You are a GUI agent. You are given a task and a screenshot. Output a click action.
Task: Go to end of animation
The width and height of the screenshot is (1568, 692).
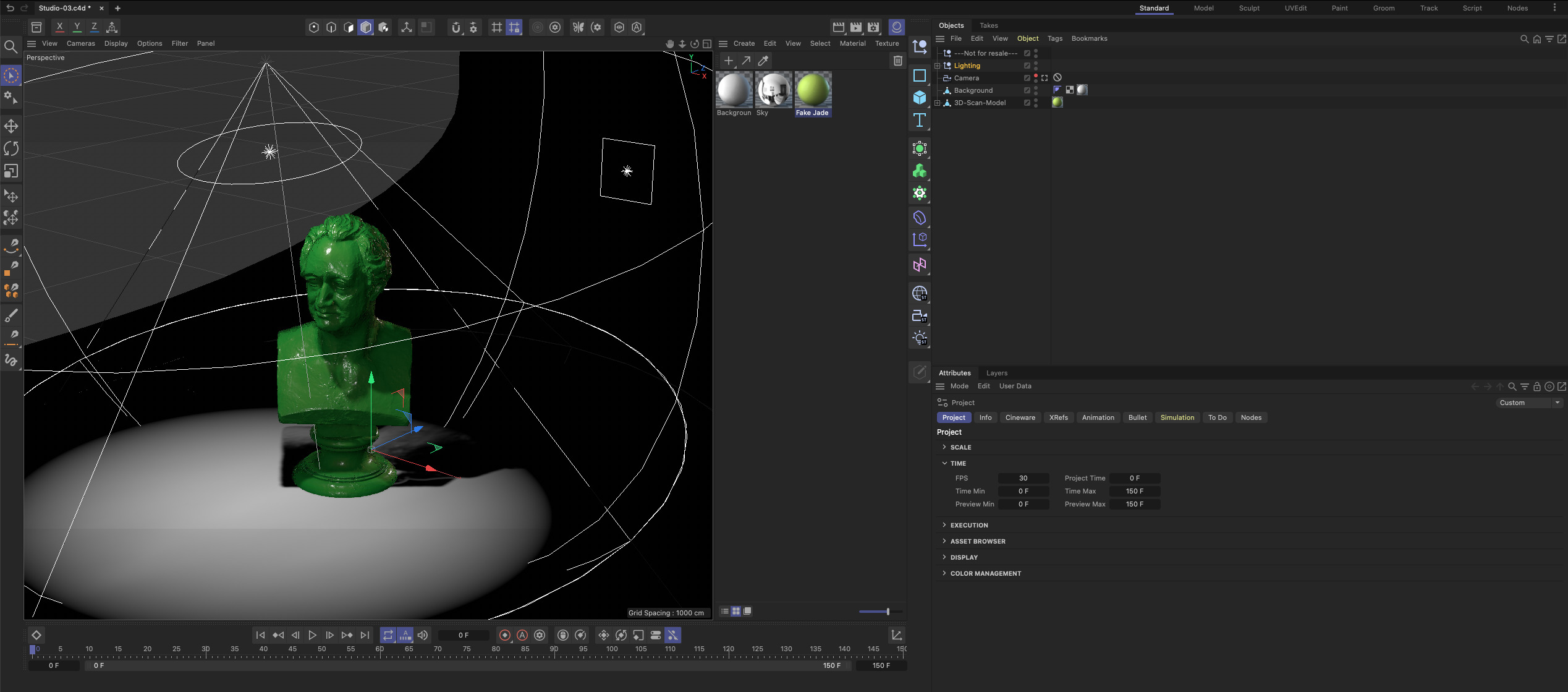click(365, 635)
